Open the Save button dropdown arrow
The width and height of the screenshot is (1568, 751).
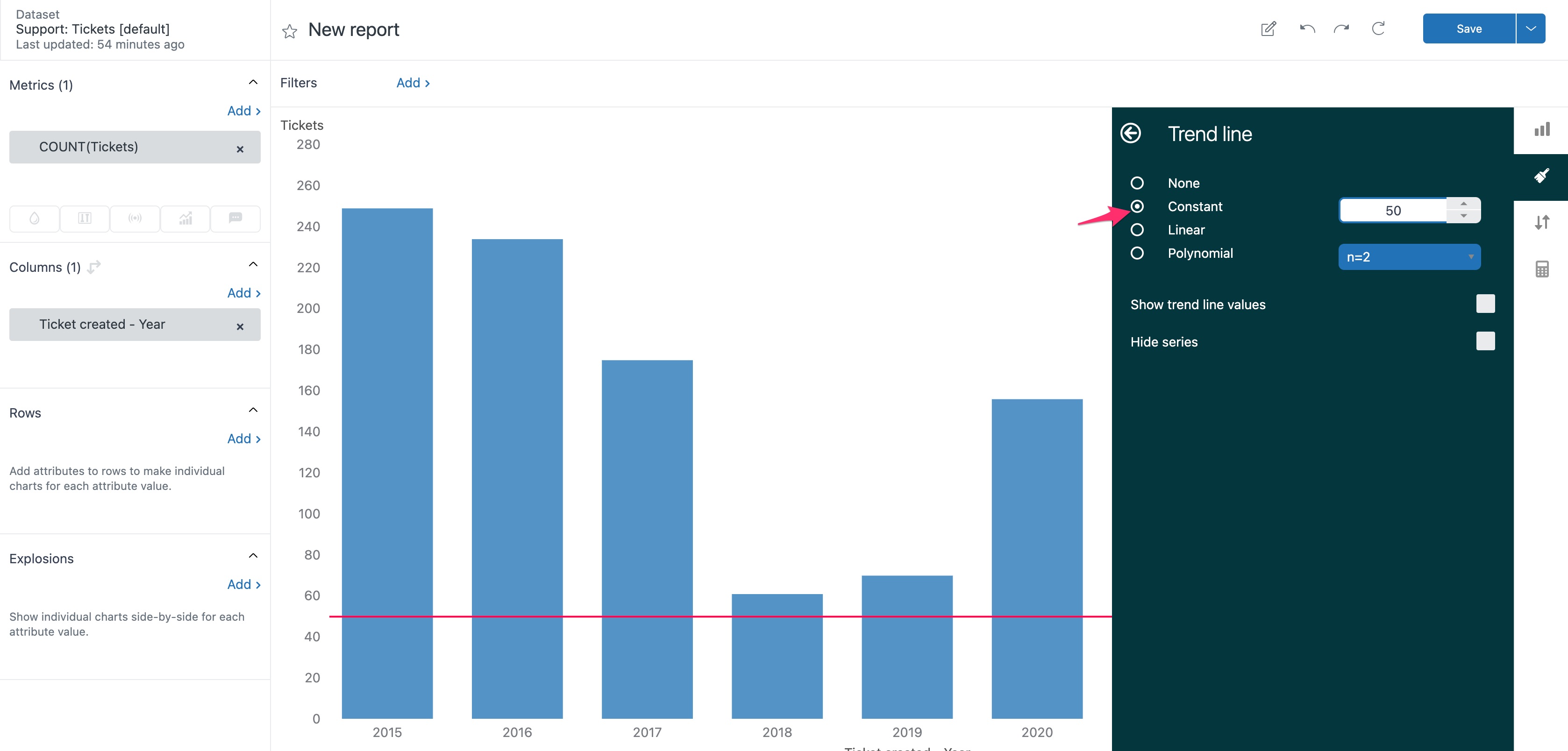(x=1530, y=28)
